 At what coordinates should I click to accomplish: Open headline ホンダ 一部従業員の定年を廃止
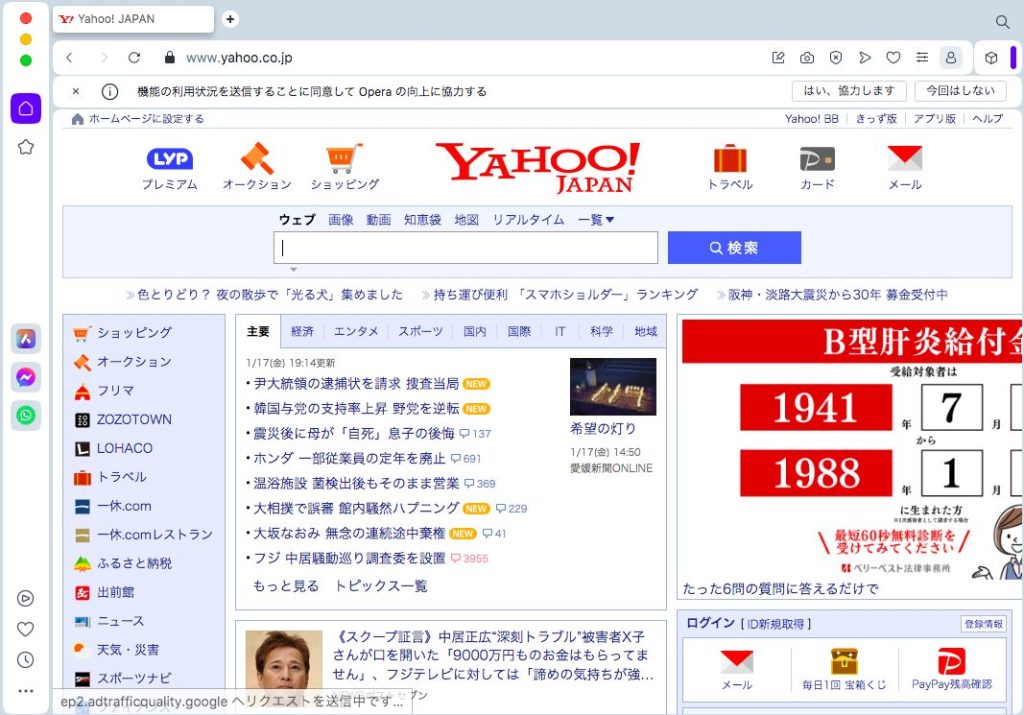point(349,458)
